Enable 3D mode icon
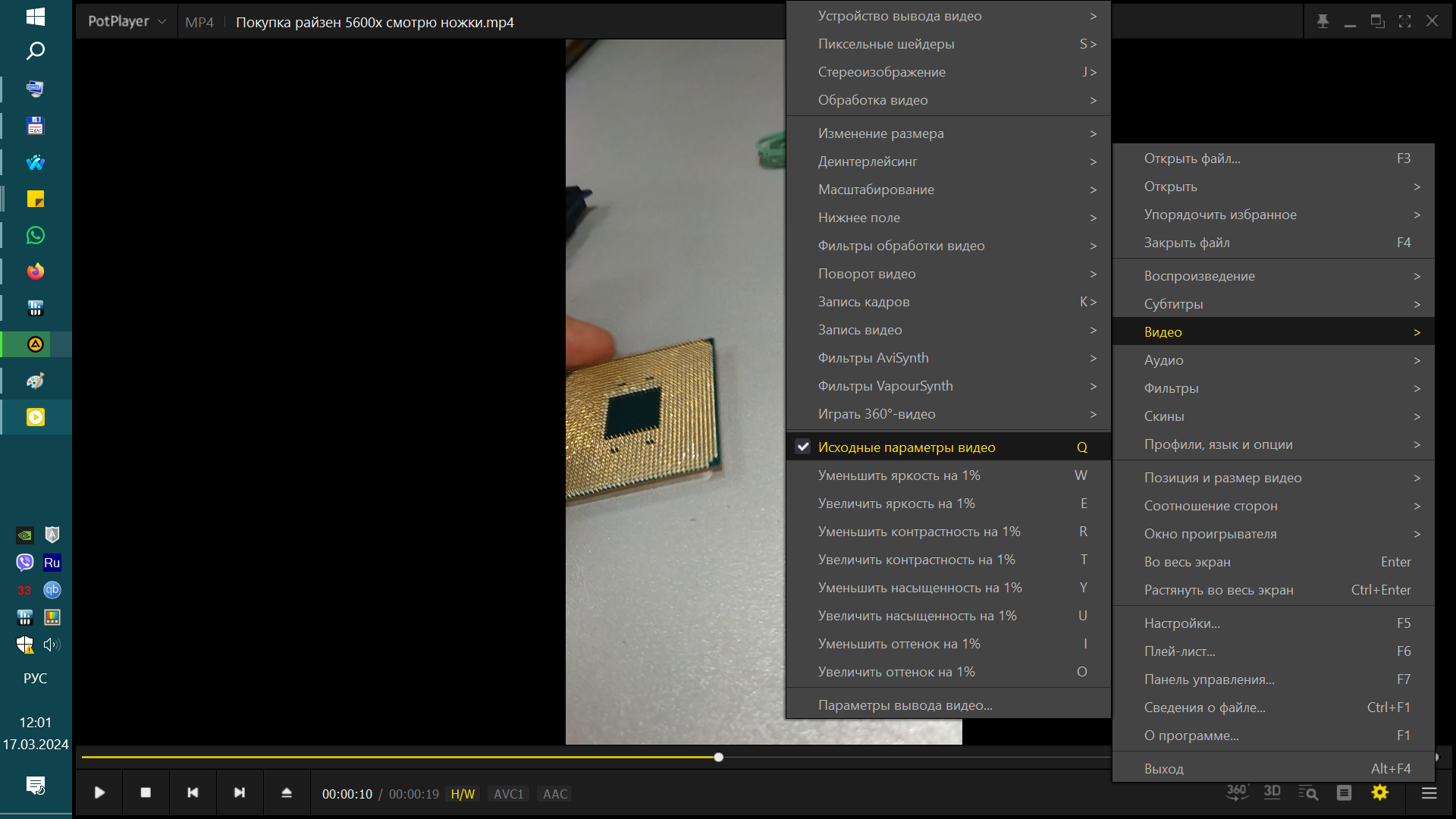 [x=1272, y=792]
